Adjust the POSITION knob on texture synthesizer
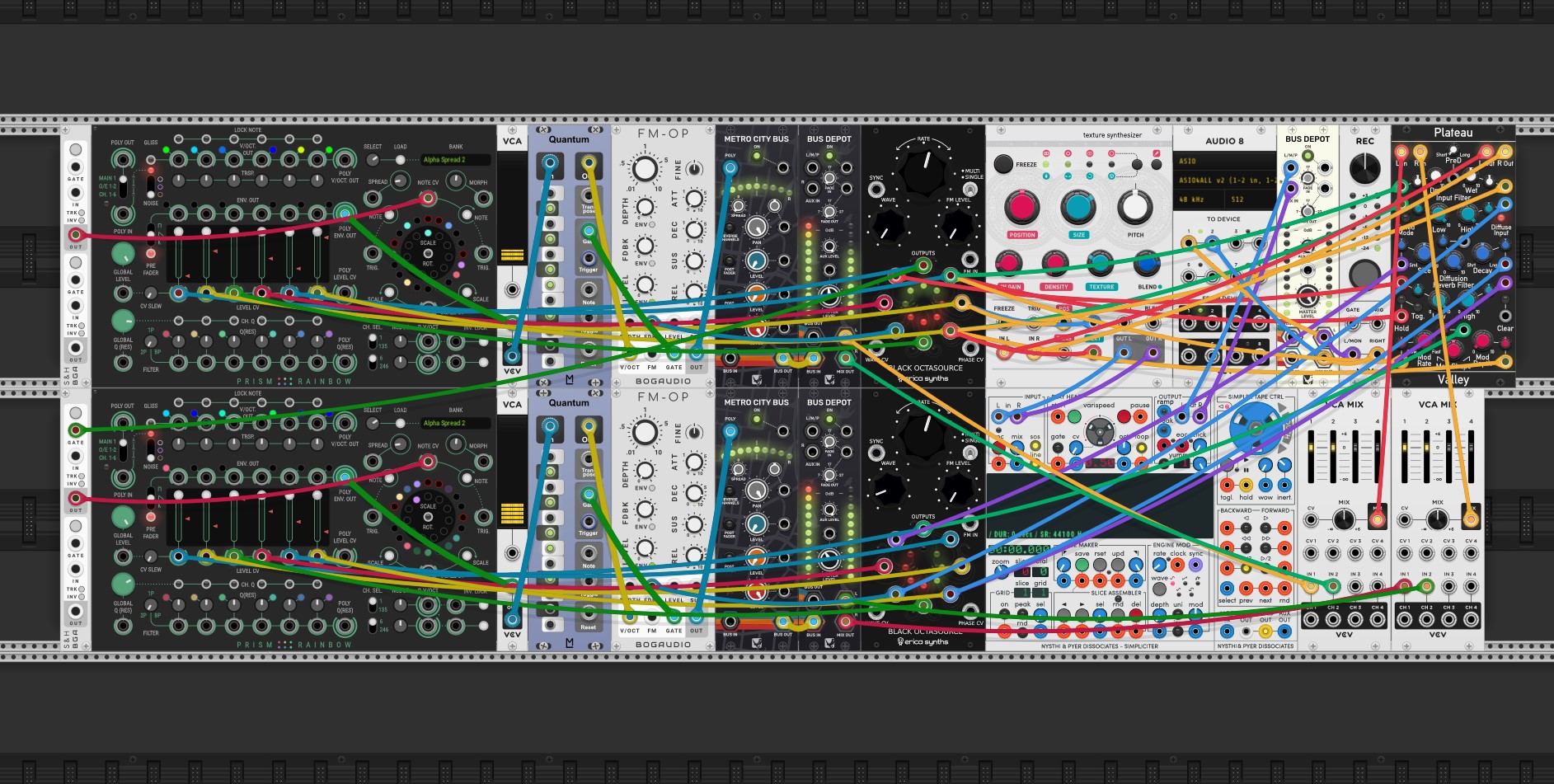Screen dimensions: 1554x784 coord(1021,207)
